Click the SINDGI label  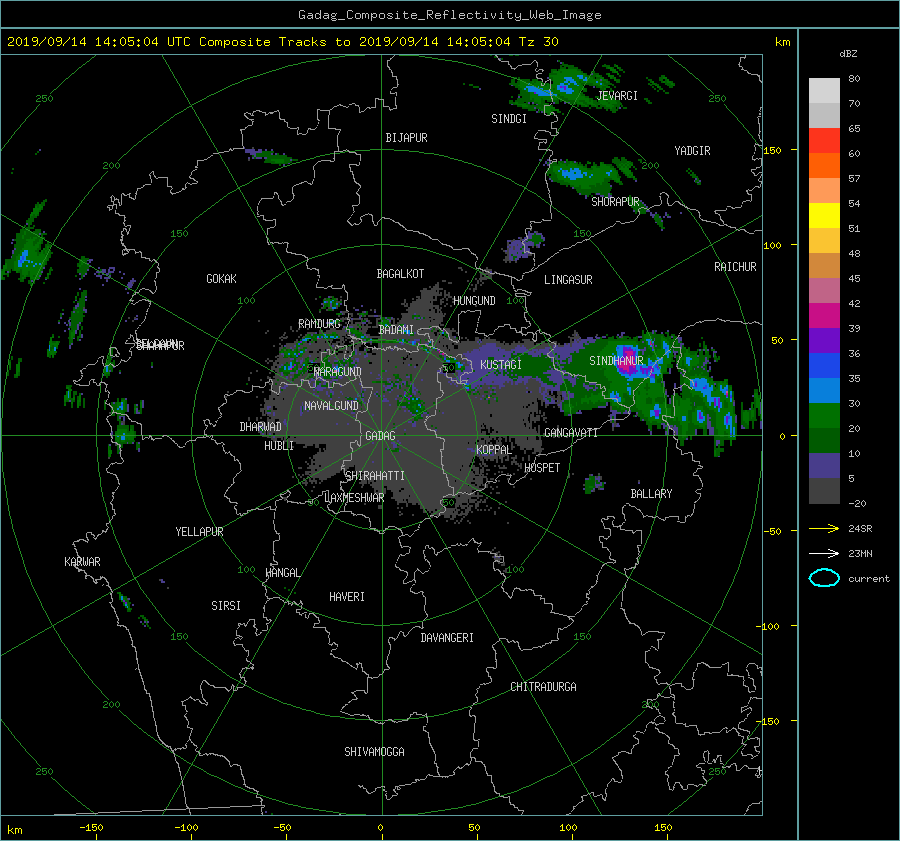pyautogui.click(x=509, y=119)
